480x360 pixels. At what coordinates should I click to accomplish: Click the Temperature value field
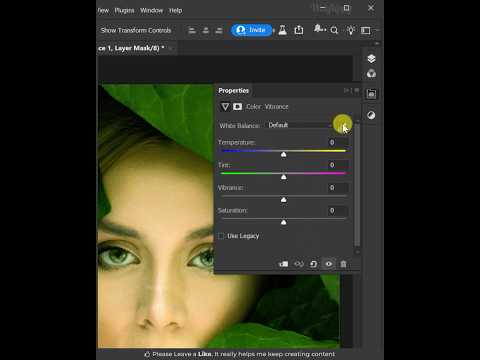338,142
